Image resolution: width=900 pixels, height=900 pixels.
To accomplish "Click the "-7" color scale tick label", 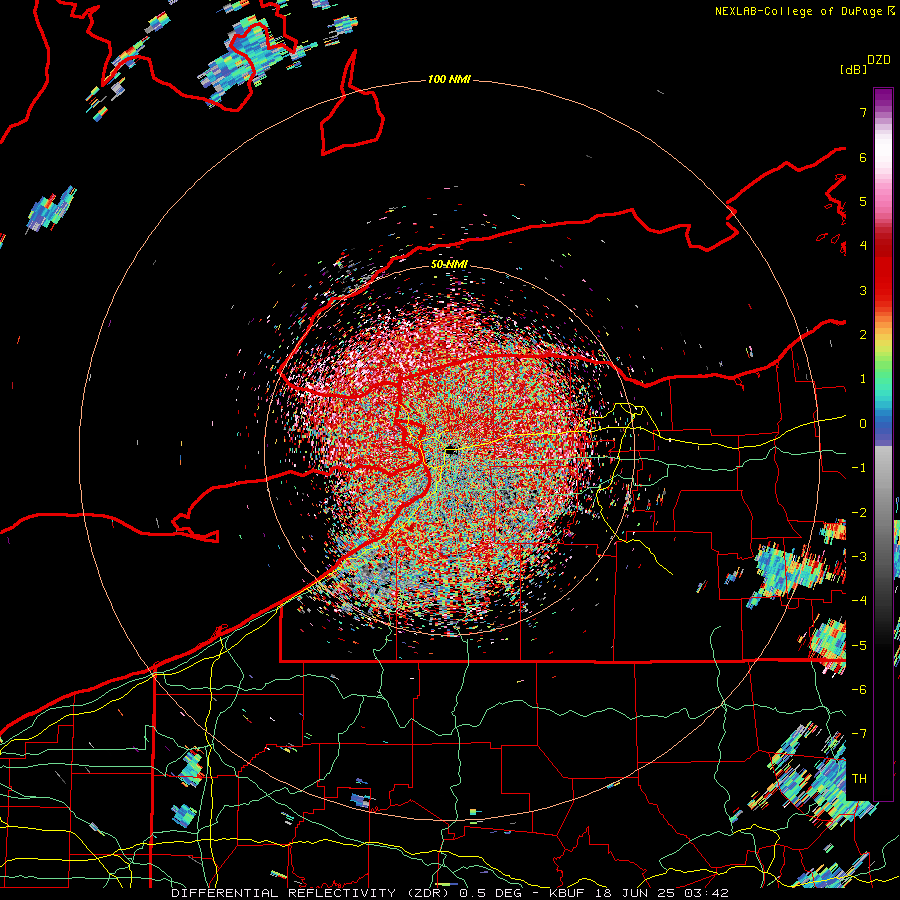I will (x=859, y=734).
